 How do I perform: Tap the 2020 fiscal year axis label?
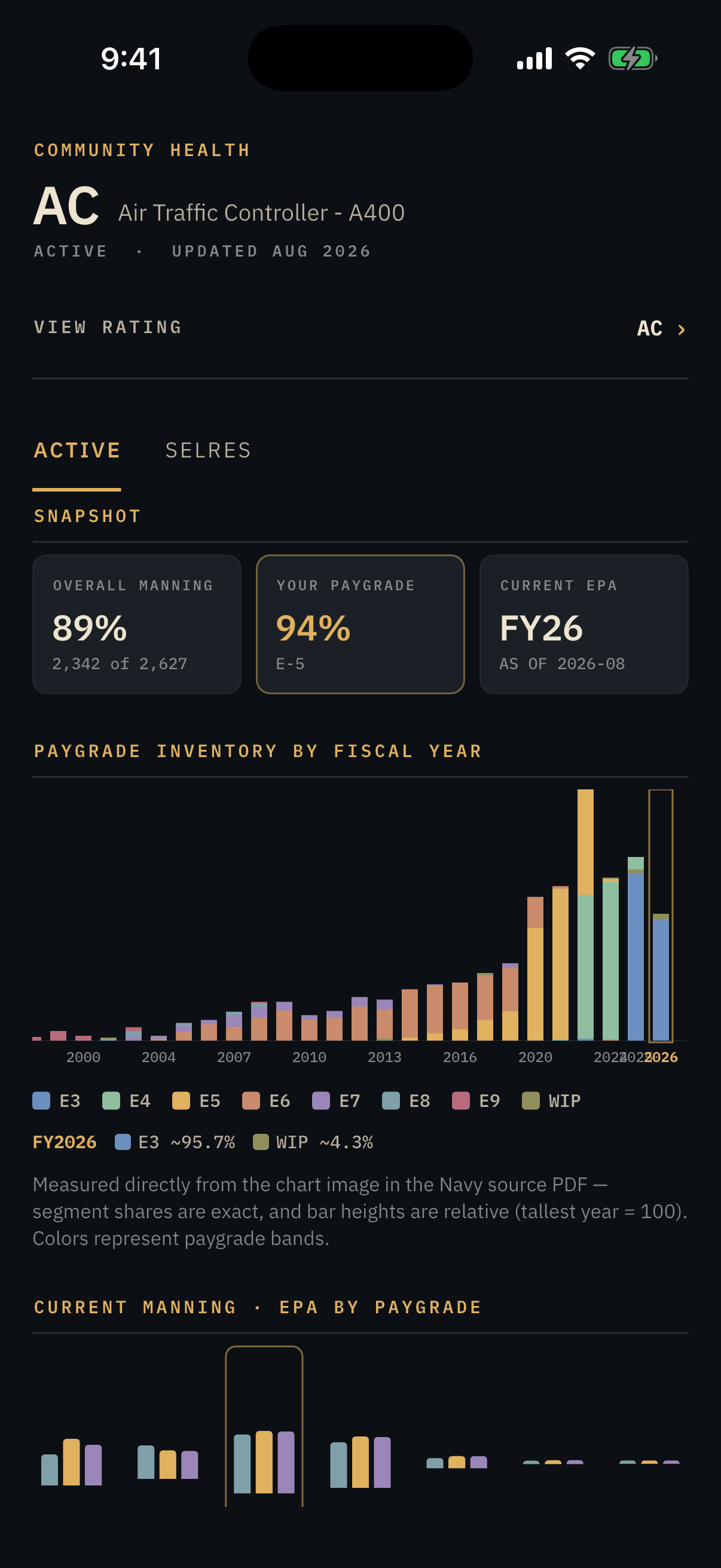tap(536, 1057)
